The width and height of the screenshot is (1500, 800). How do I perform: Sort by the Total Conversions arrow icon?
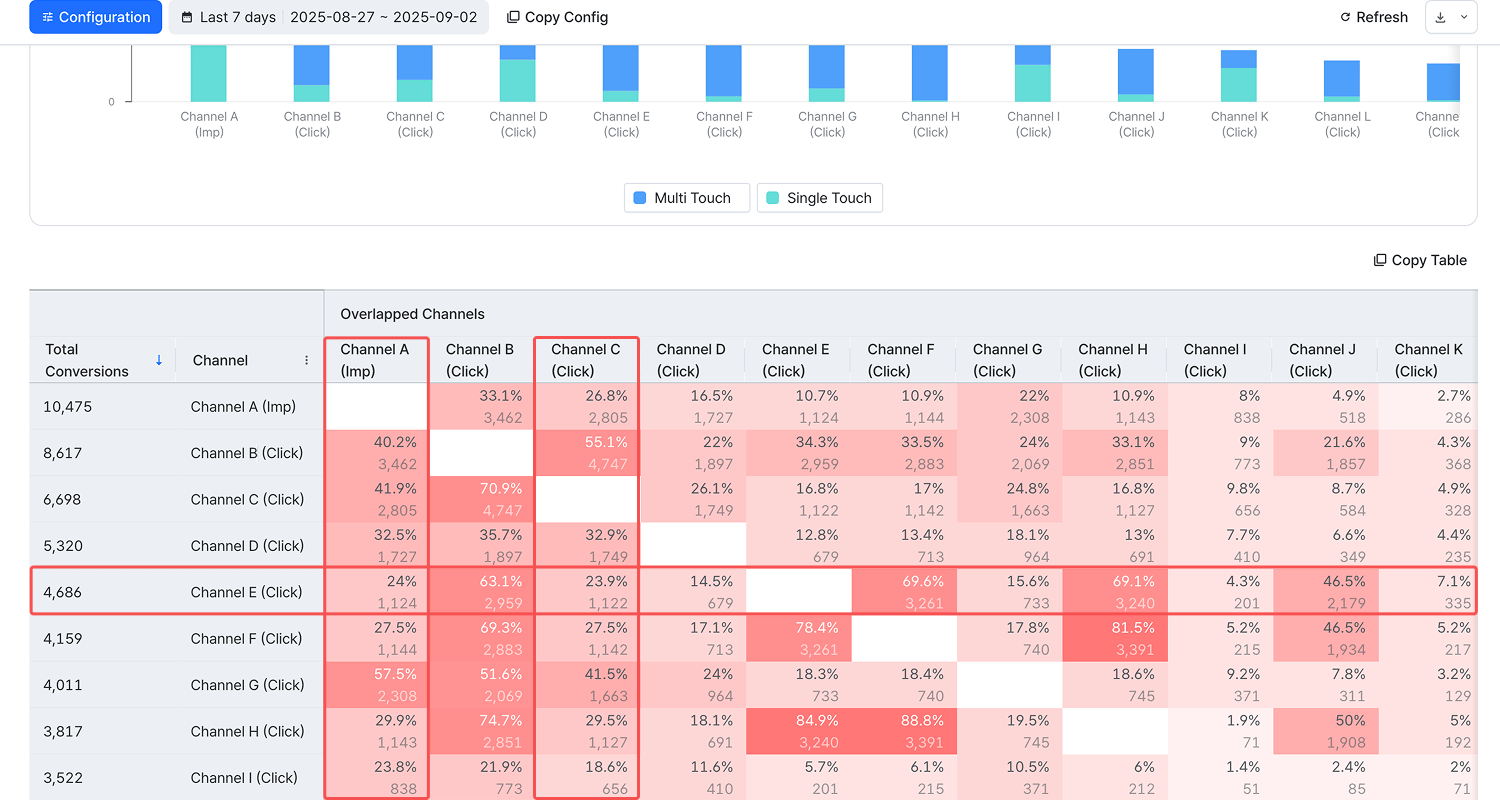(x=158, y=360)
